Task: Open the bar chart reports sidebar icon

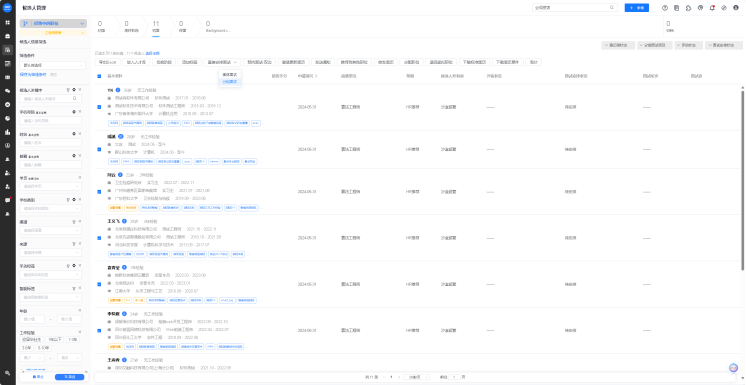Action: tap(8, 132)
